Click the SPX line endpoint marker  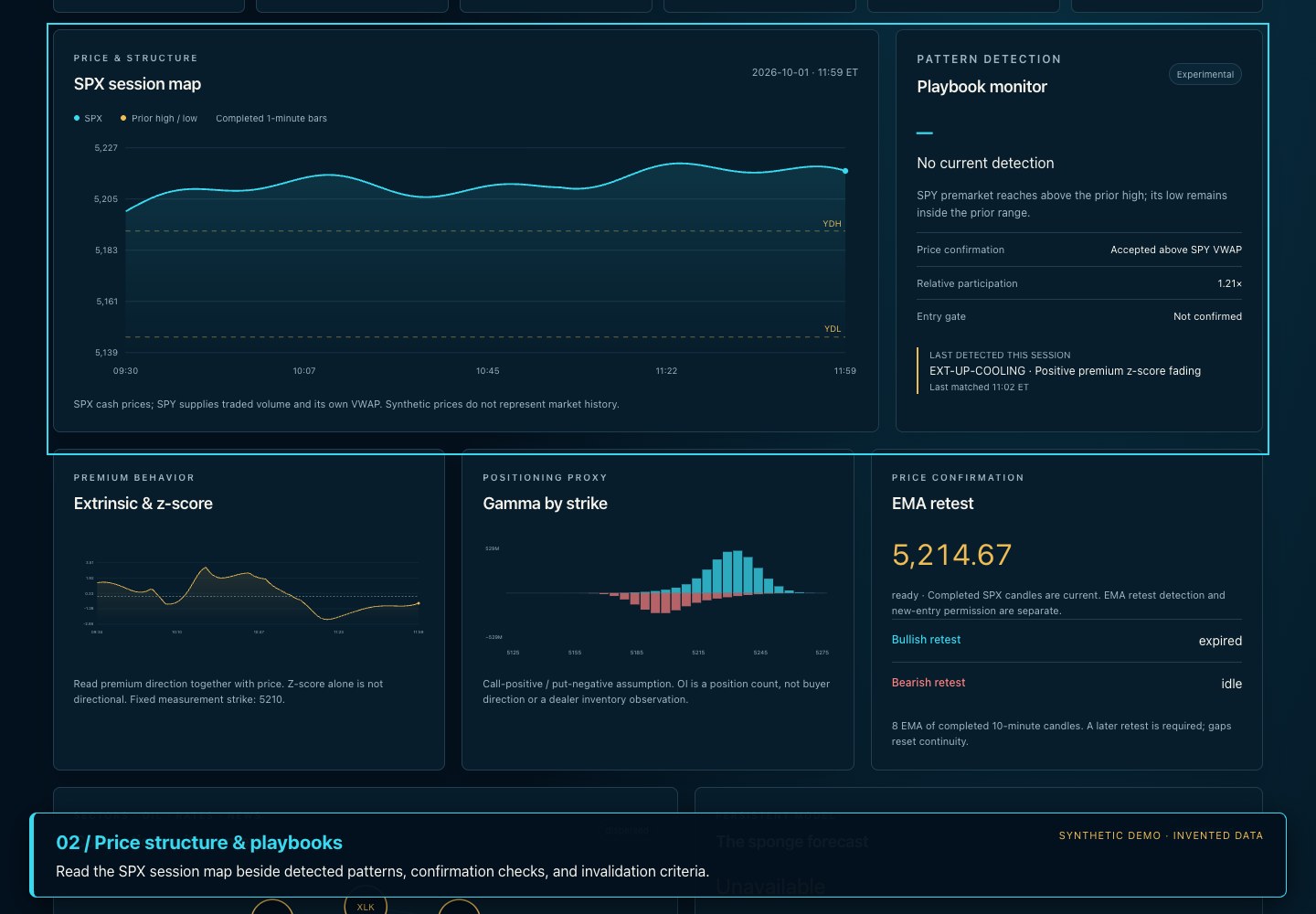pos(845,171)
